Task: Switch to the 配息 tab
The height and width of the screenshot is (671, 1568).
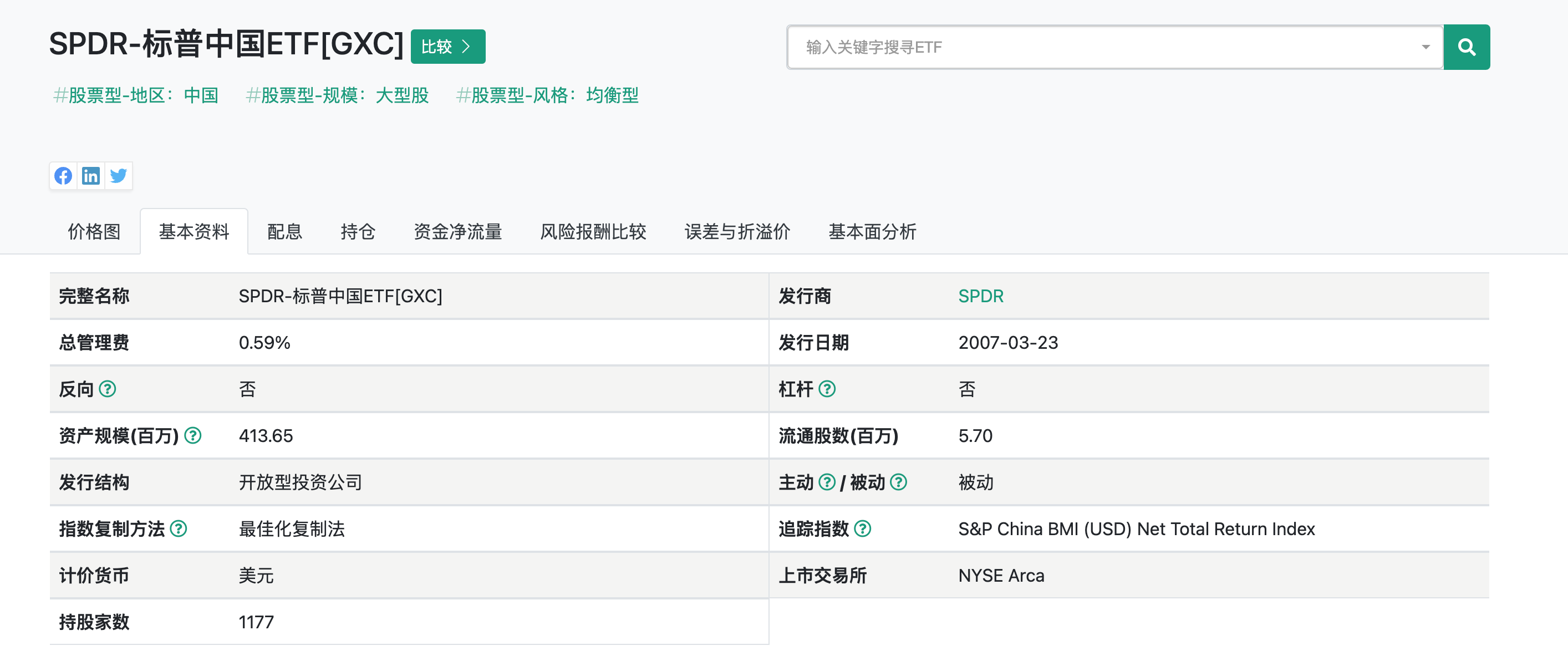Action: click(284, 231)
